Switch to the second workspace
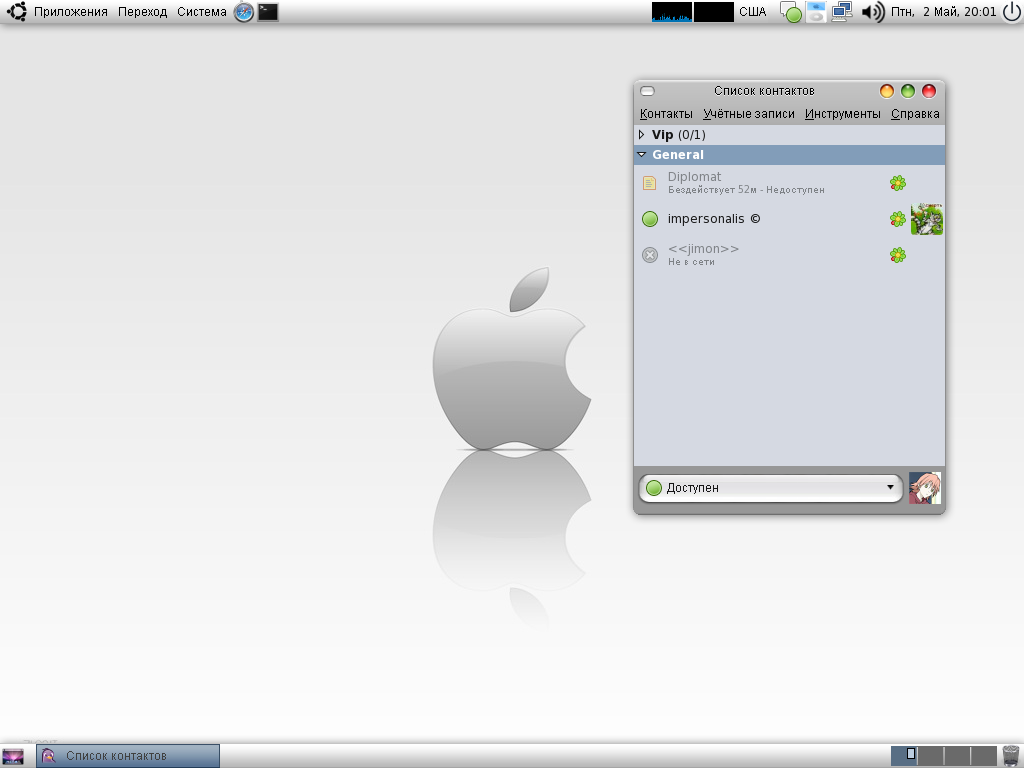Screen dimensions: 1024x768 (x=931, y=755)
